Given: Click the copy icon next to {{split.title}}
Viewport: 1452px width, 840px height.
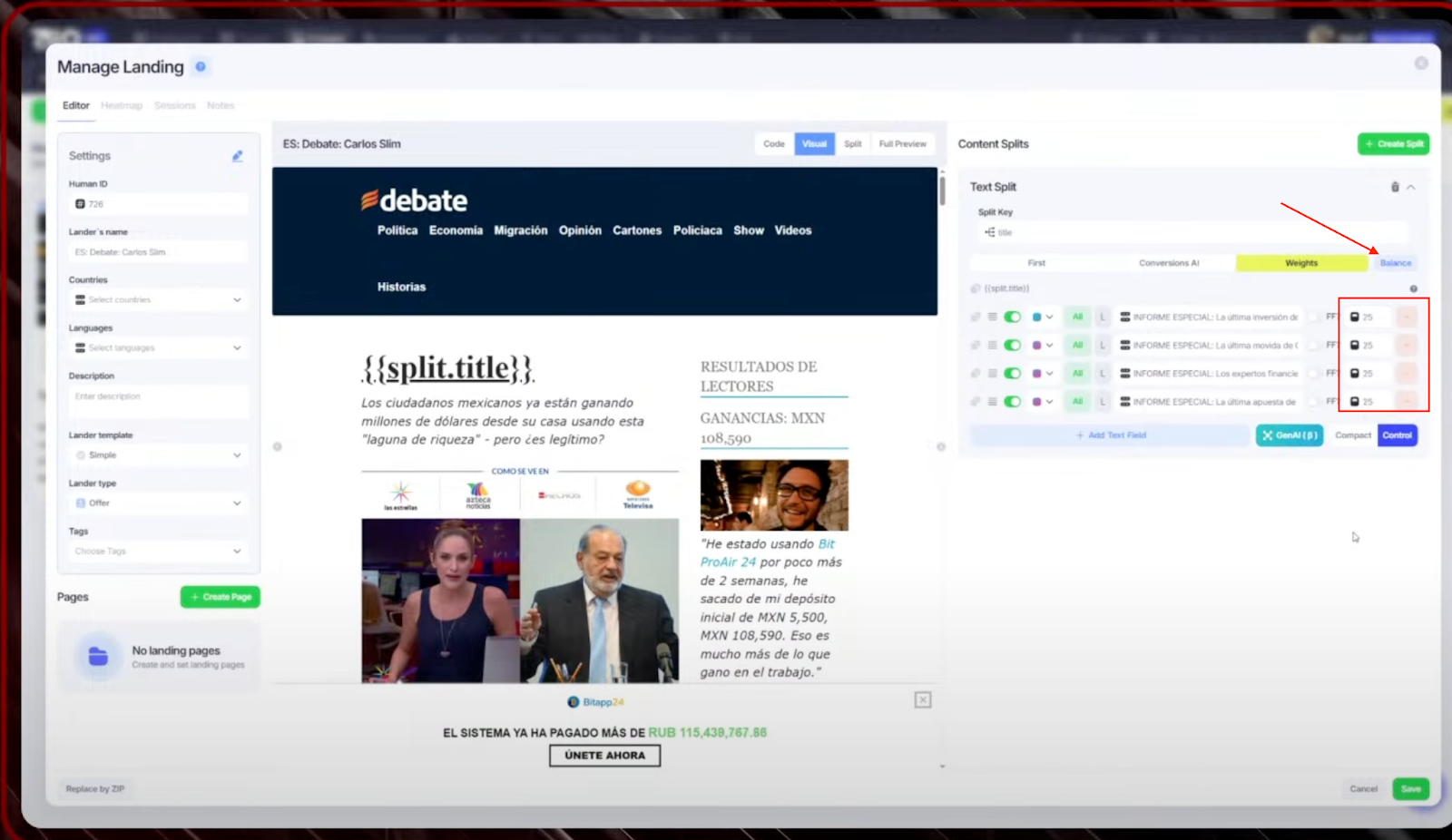Looking at the screenshot, I should (976, 288).
